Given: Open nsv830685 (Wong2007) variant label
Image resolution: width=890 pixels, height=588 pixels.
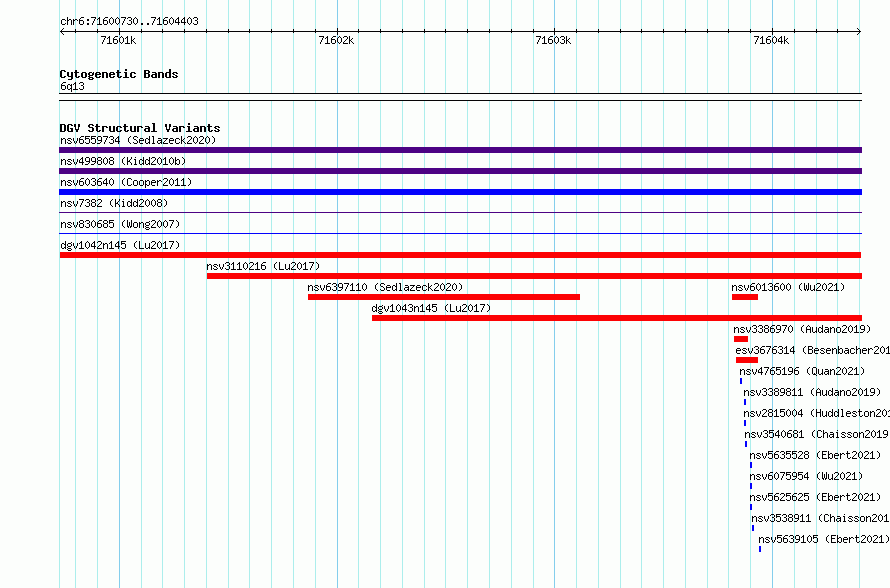Looking at the screenshot, I should pyautogui.click(x=120, y=224).
